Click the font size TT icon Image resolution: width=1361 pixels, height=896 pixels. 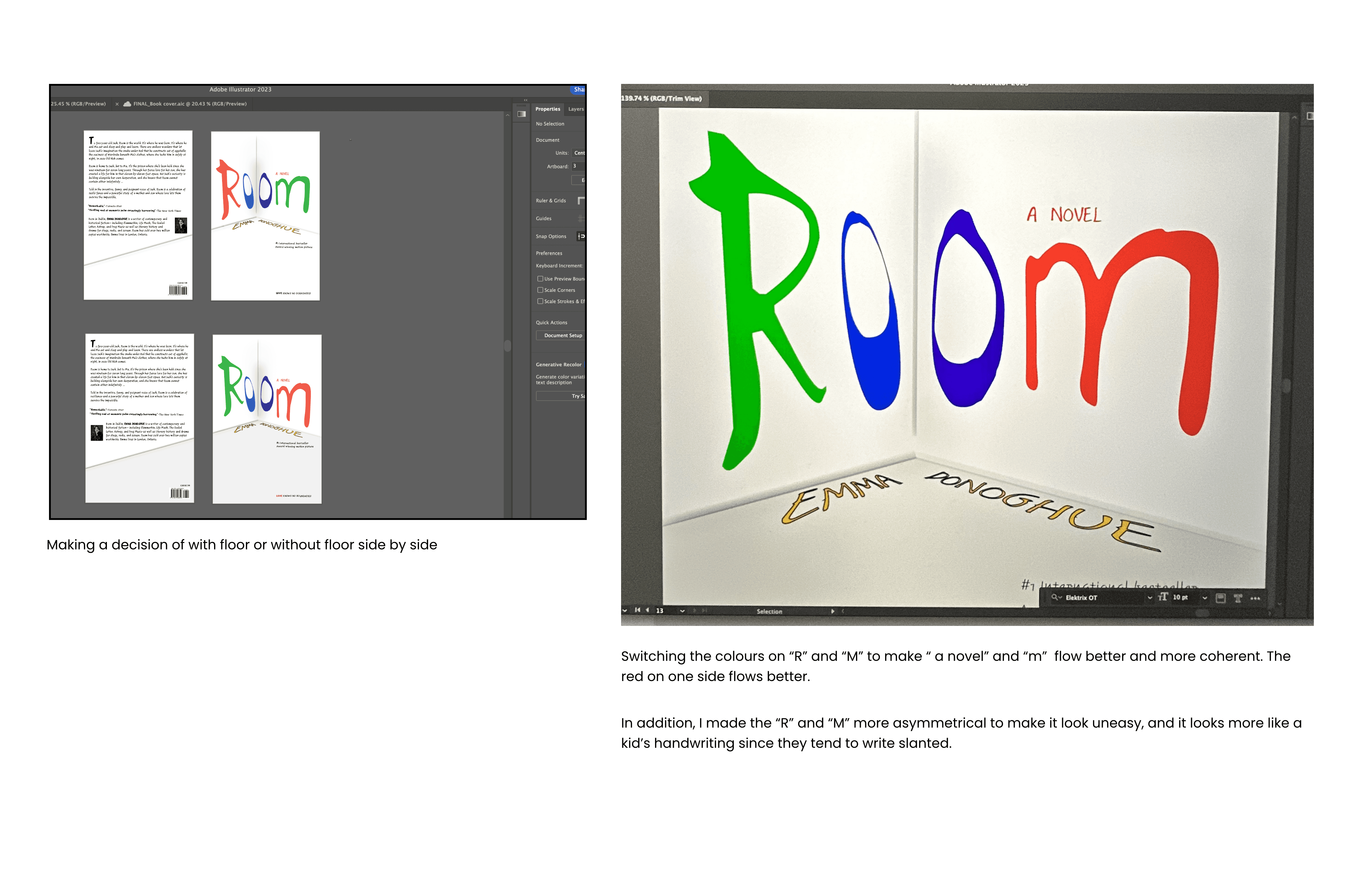coord(1163,597)
